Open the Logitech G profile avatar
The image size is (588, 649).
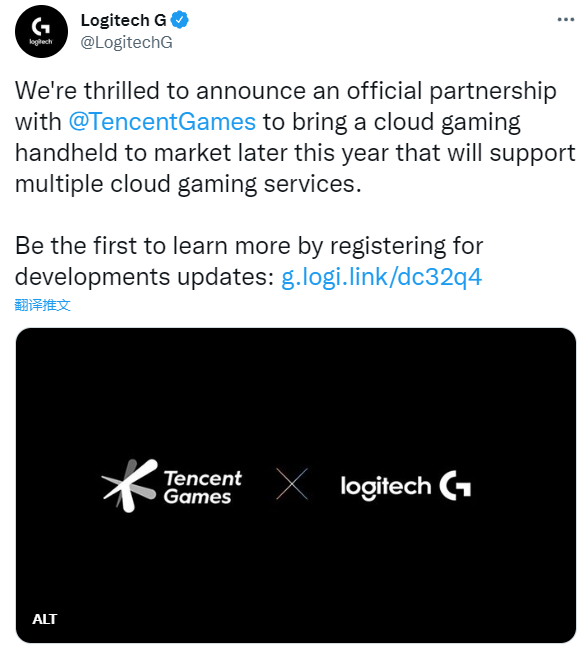(x=41, y=31)
